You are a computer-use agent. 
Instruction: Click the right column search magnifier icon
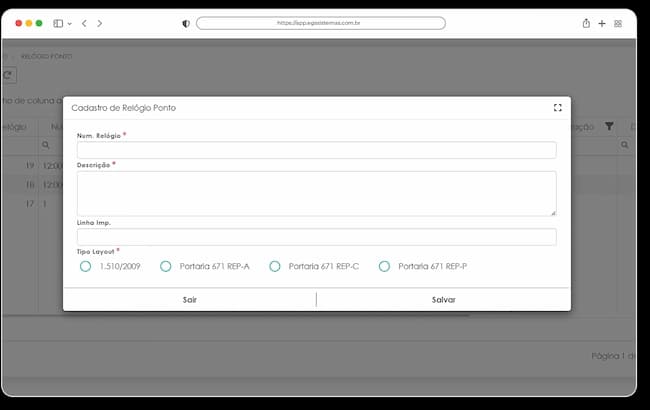[x=625, y=145]
